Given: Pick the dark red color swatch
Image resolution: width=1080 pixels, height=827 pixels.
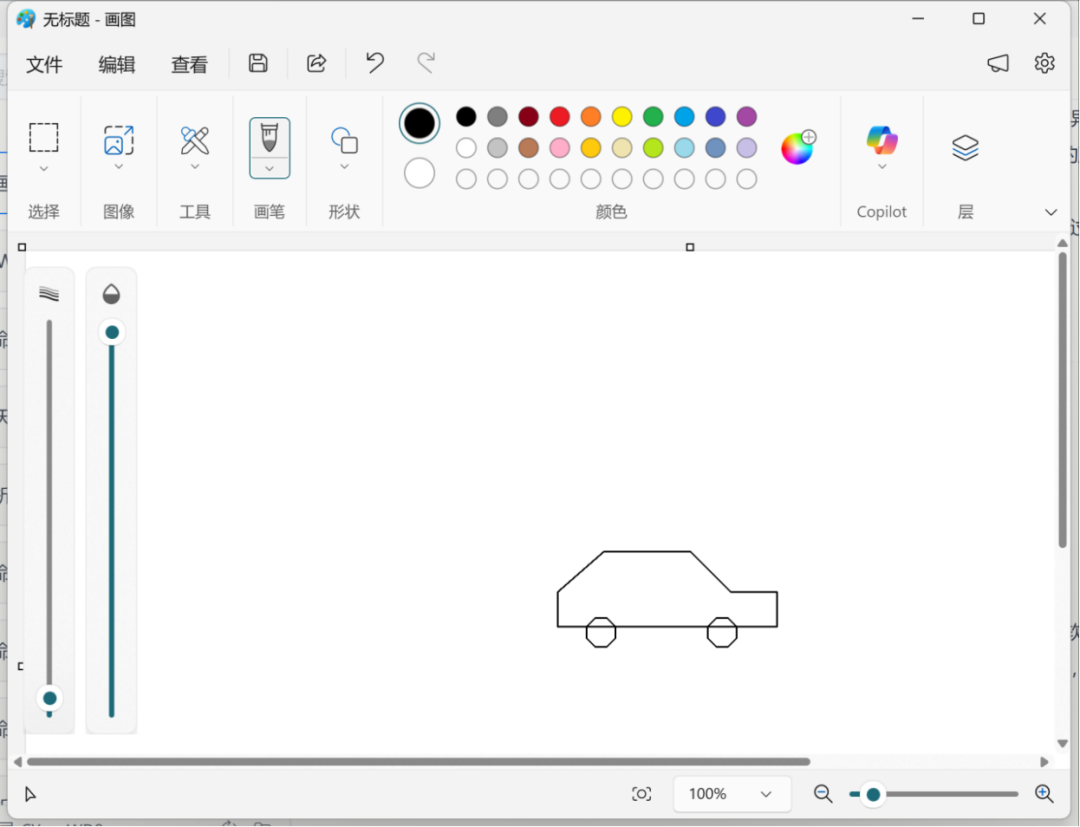Looking at the screenshot, I should click(528, 116).
